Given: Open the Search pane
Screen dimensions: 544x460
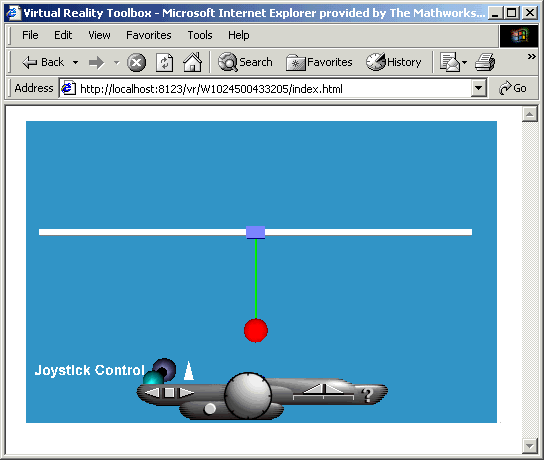Looking at the screenshot, I should [x=245, y=62].
